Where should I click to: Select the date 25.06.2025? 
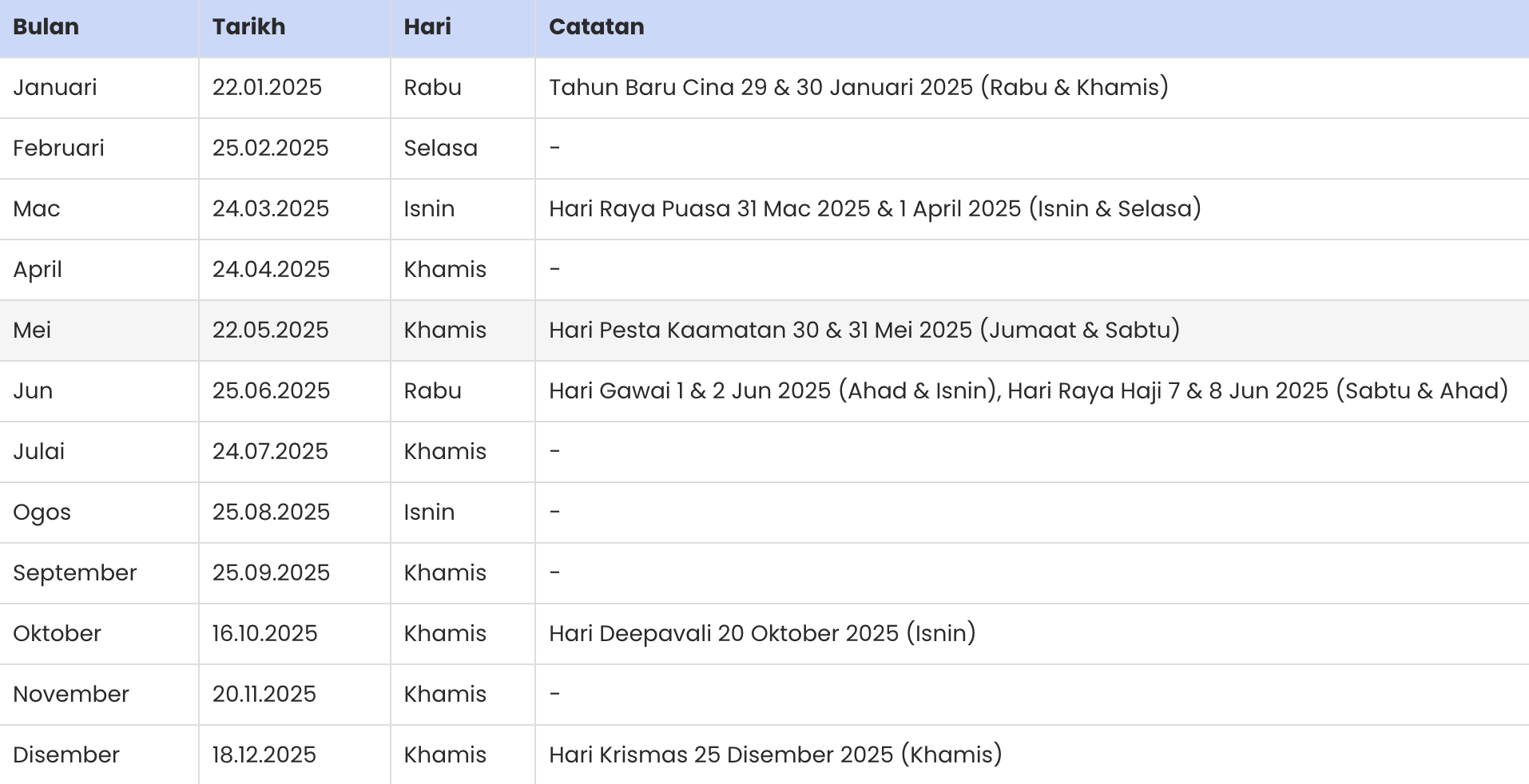[271, 390]
